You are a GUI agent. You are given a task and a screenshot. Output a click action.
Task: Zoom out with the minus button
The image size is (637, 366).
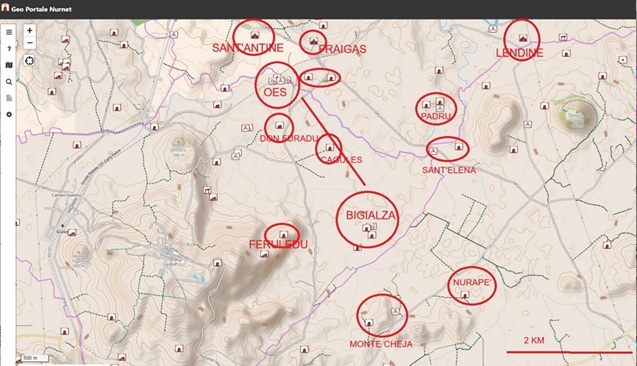coord(29,43)
